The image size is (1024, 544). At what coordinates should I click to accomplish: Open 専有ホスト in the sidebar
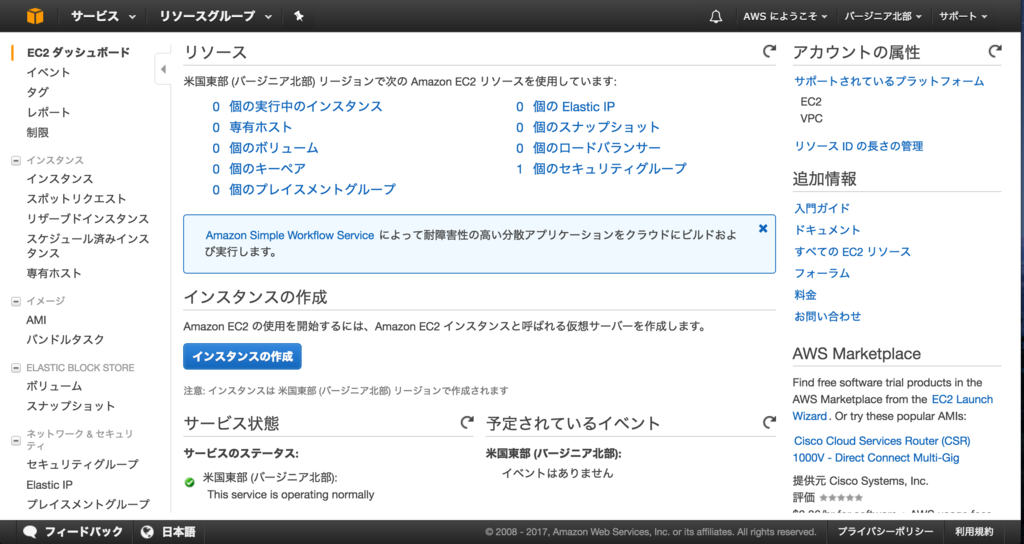(54, 273)
